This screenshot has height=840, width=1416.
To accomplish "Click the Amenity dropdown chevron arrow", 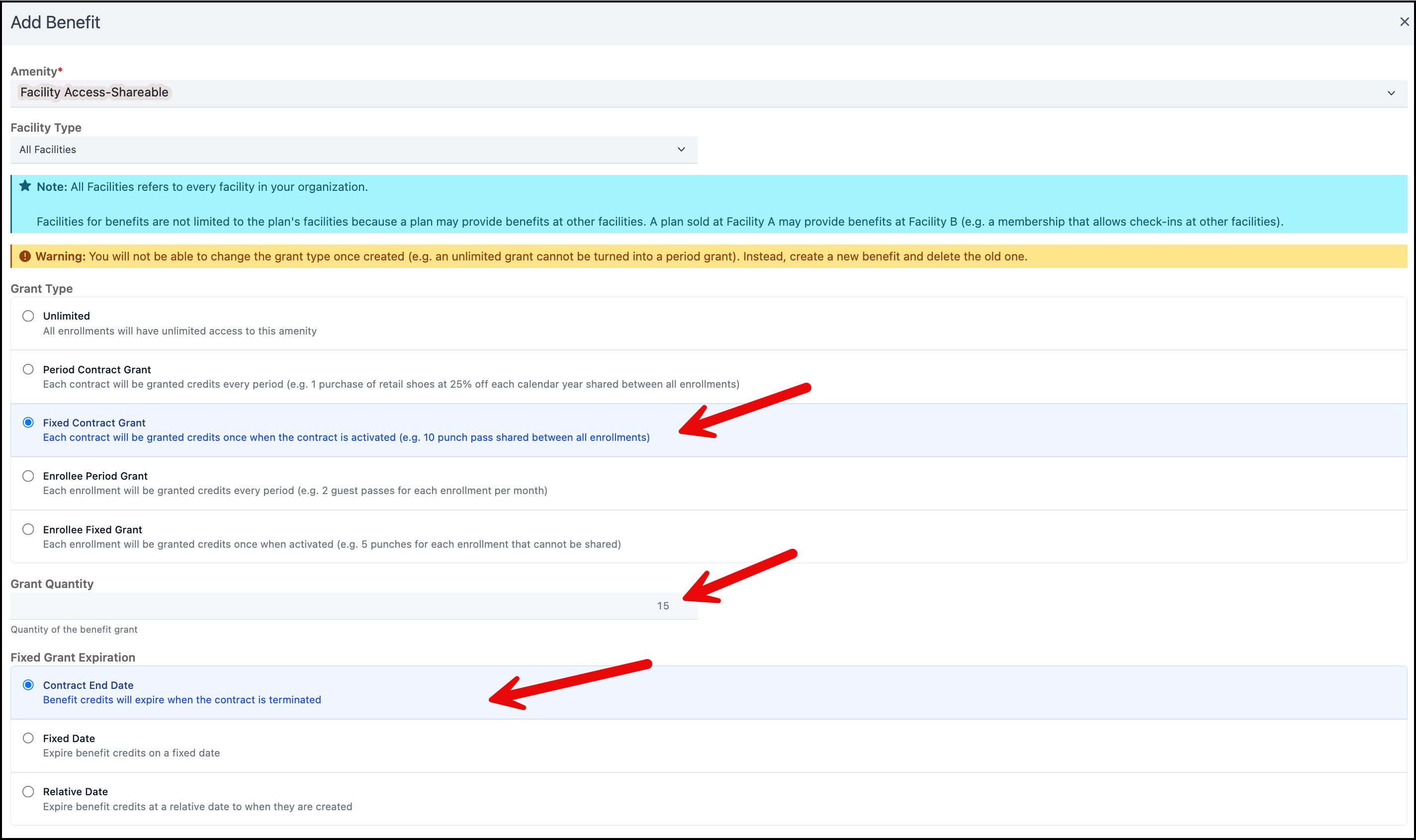I will [x=1391, y=93].
